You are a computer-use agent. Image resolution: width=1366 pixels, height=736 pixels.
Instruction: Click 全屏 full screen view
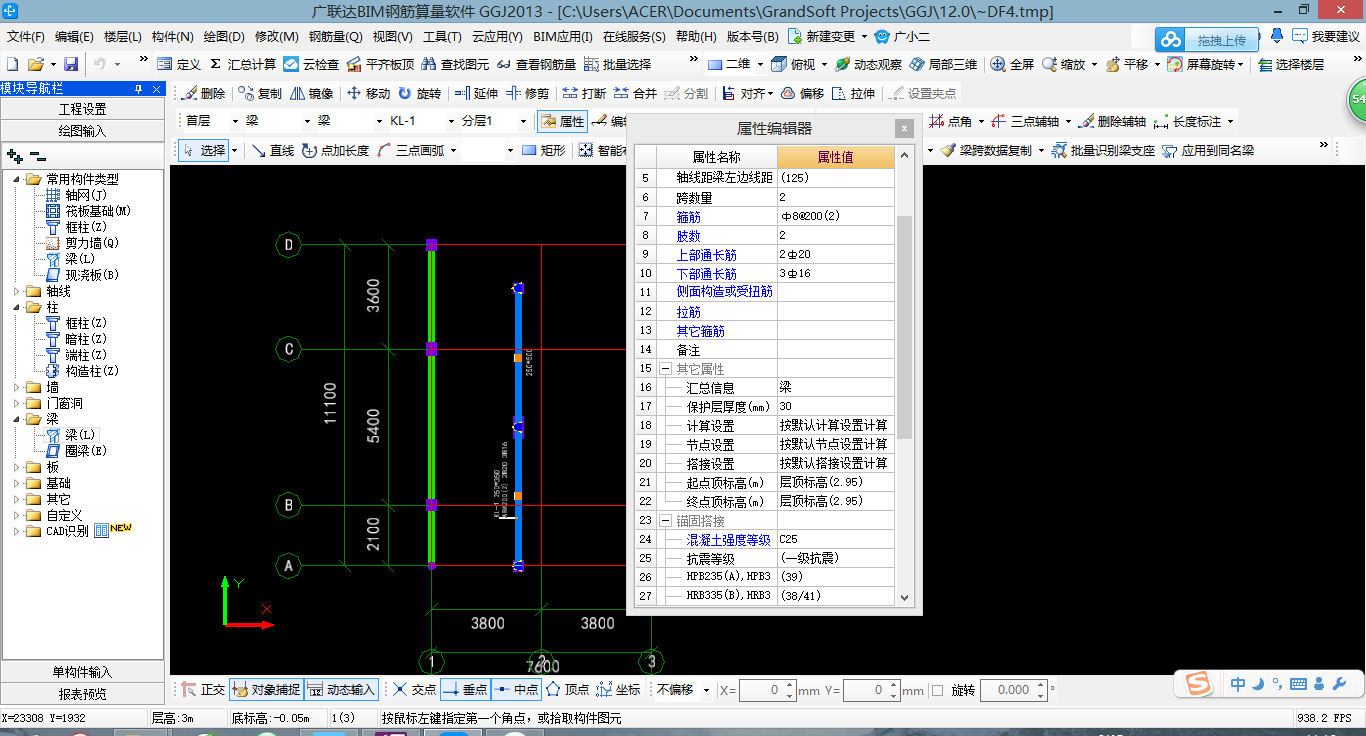click(1012, 64)
